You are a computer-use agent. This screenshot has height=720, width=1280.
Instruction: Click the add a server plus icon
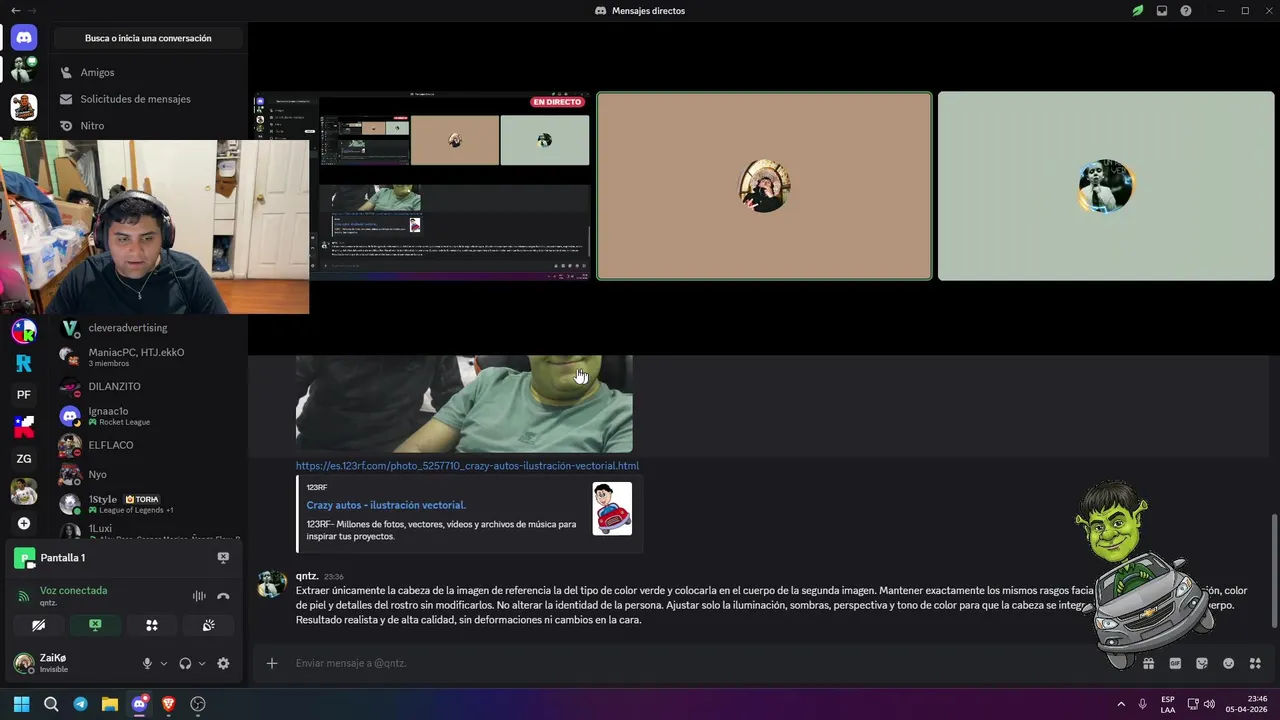[x=24, y=523]
